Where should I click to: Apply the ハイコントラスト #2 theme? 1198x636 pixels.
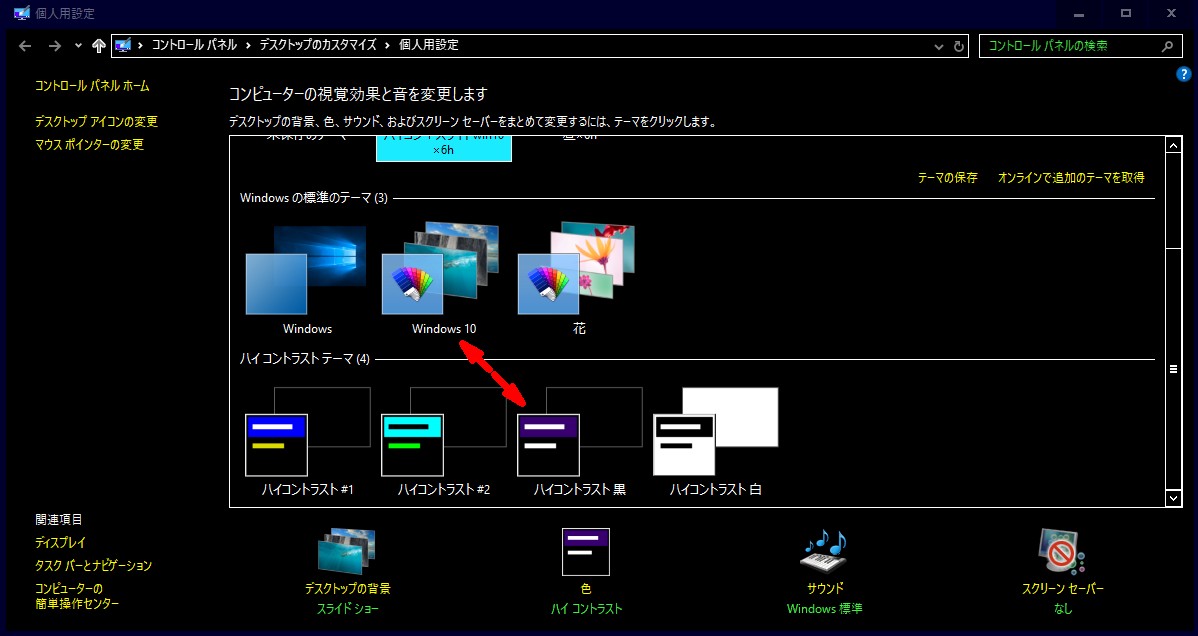444,432
